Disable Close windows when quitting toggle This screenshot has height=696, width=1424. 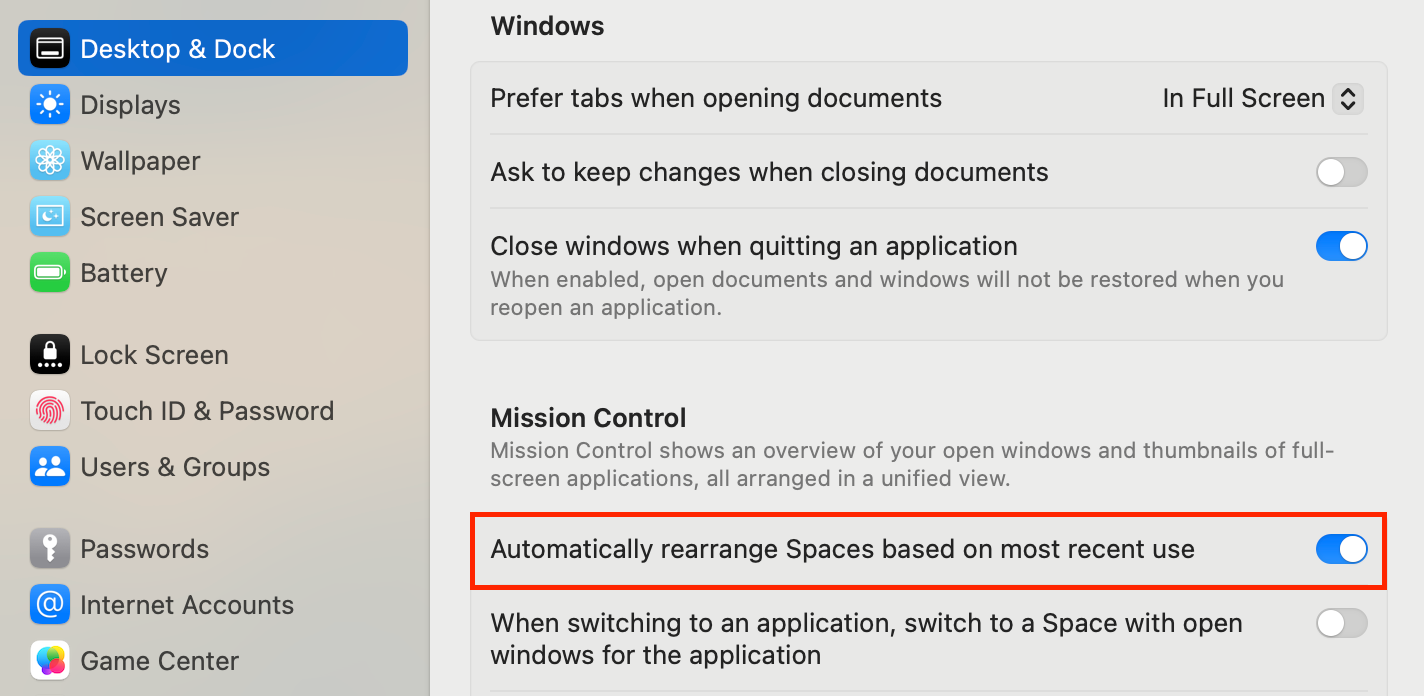tap(1341, 246)
